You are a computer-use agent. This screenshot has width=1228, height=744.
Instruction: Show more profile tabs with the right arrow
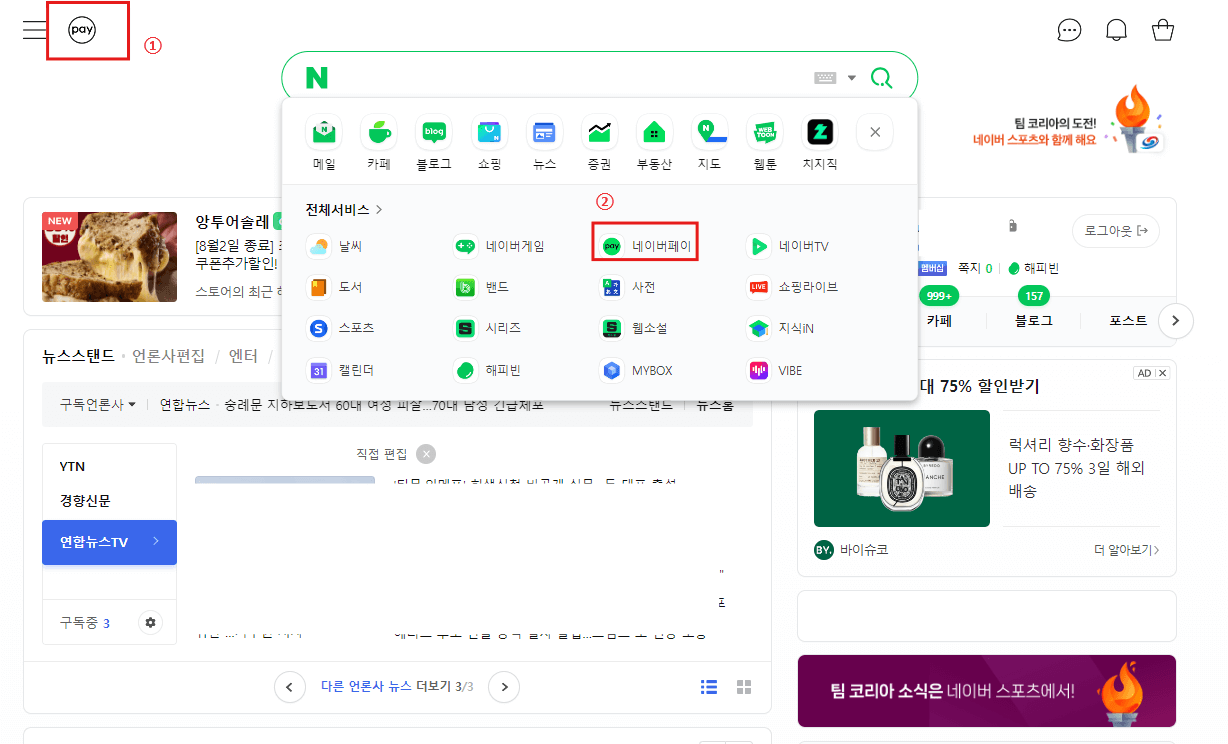coord(1176,320)
